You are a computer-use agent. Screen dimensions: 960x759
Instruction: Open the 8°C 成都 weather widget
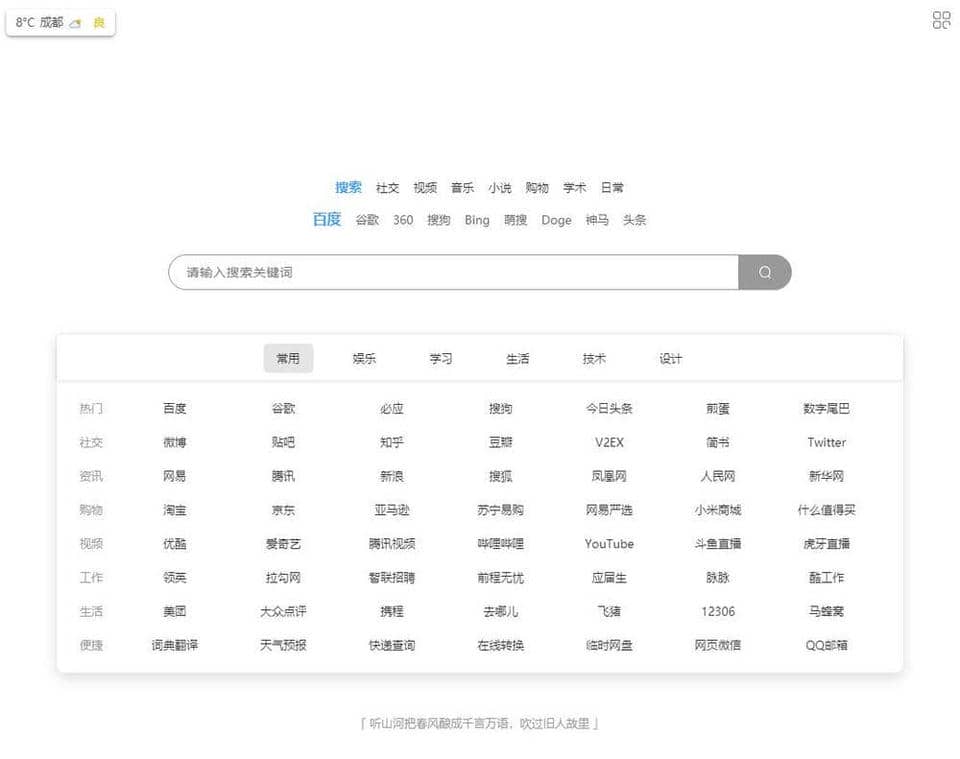[40, 22]
